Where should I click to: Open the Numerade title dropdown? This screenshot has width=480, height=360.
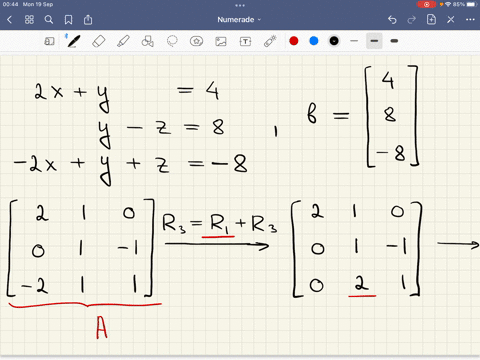click(x=239, y=20)
